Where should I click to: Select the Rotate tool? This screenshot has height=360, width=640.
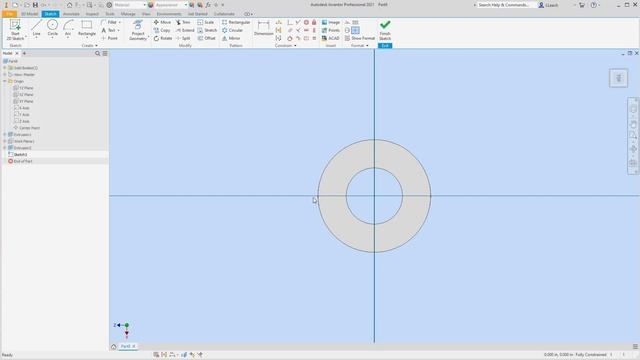(x=163, y=38)
